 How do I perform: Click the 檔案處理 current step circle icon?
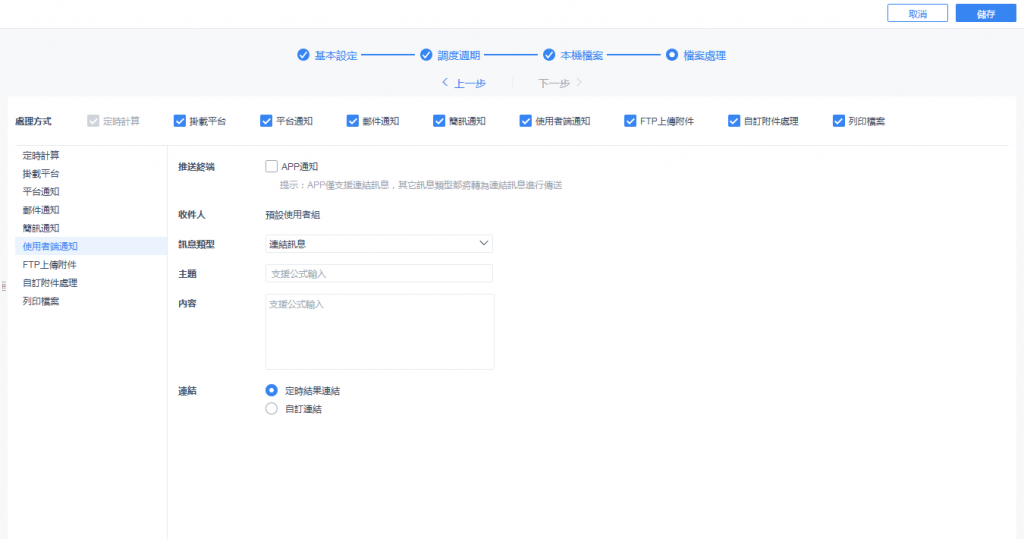(x=672, y=55)
